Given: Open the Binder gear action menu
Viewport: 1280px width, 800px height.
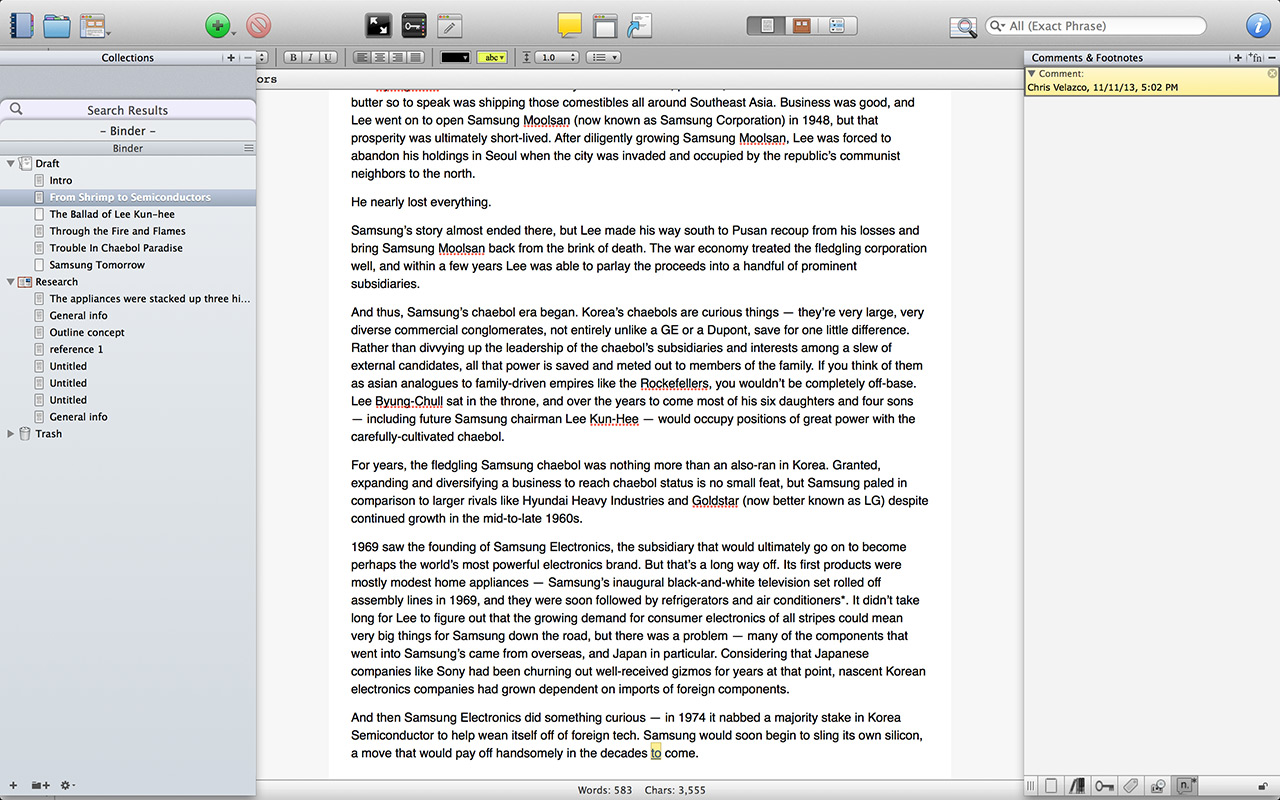Looking at the screenshot, I should 67,785.
